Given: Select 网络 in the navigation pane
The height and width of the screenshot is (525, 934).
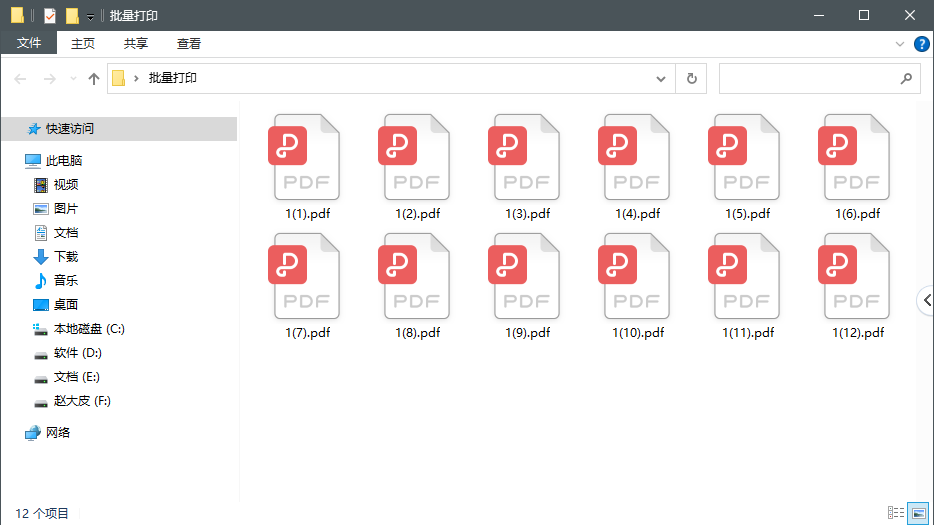Looking at the screenshot, I should click(58, 433).
